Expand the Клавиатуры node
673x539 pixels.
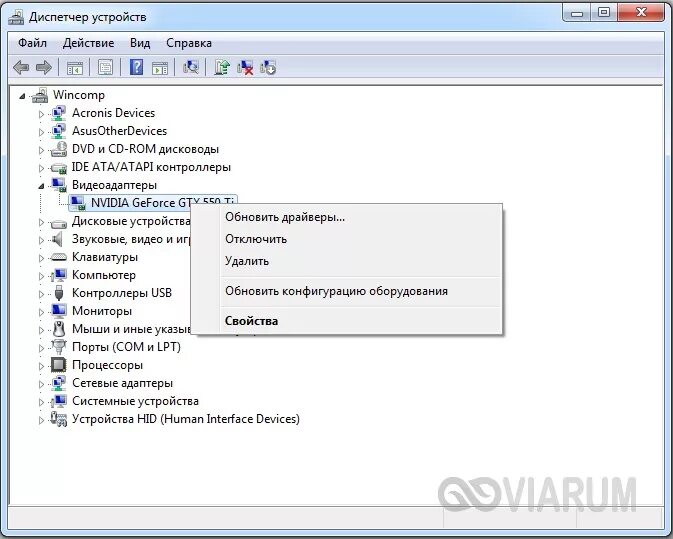point(41,258)
